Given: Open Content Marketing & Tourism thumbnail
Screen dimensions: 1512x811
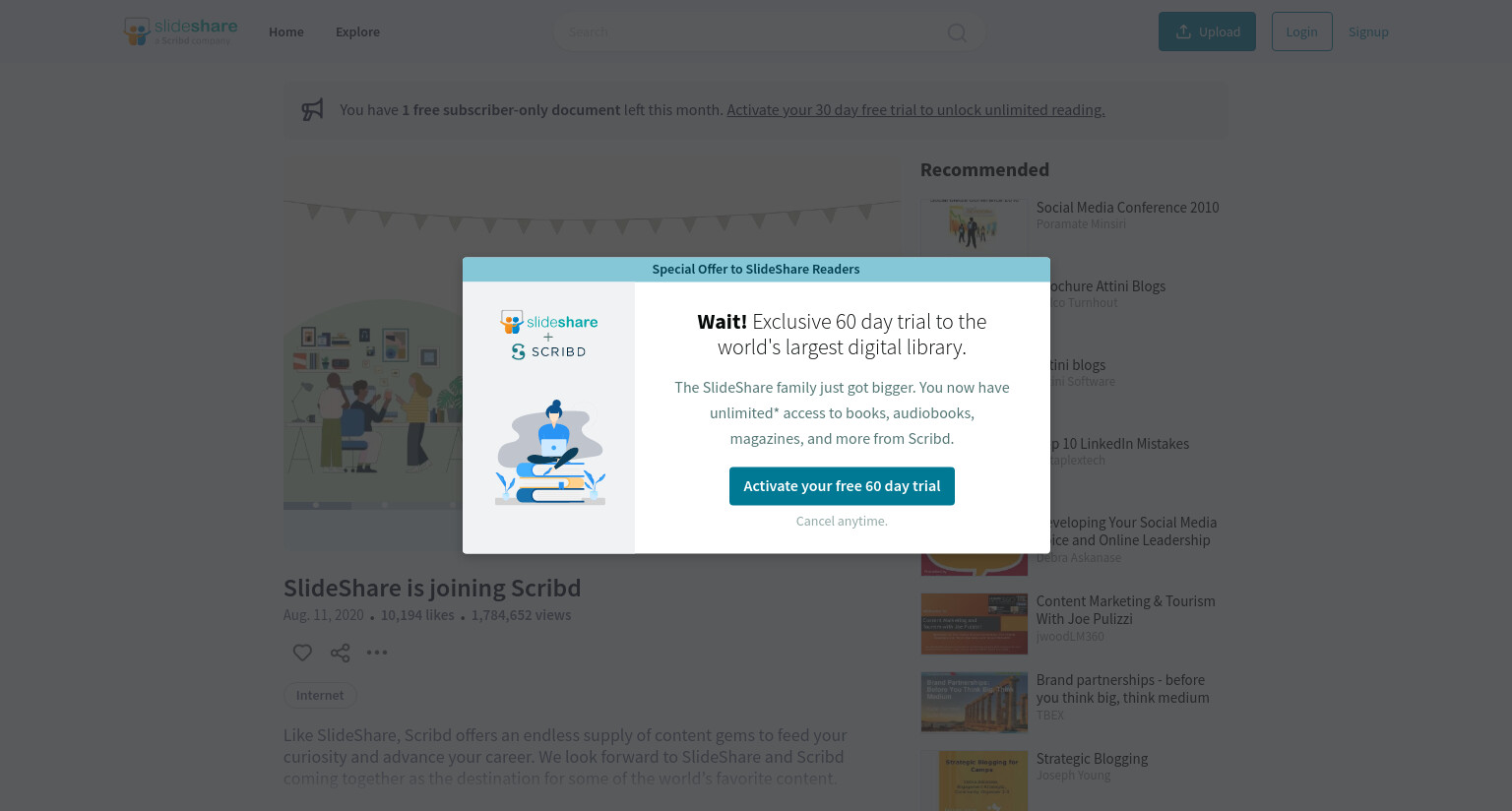Looking at the screenshot, I should pos(974,624).
